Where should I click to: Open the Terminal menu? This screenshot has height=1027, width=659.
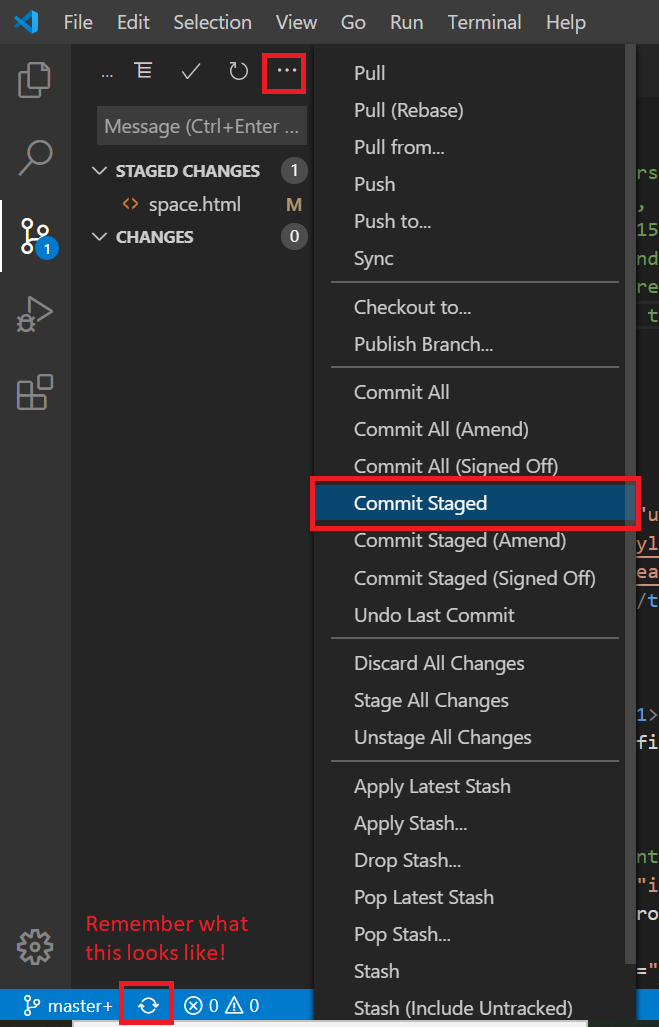click(x=485, y=22)
